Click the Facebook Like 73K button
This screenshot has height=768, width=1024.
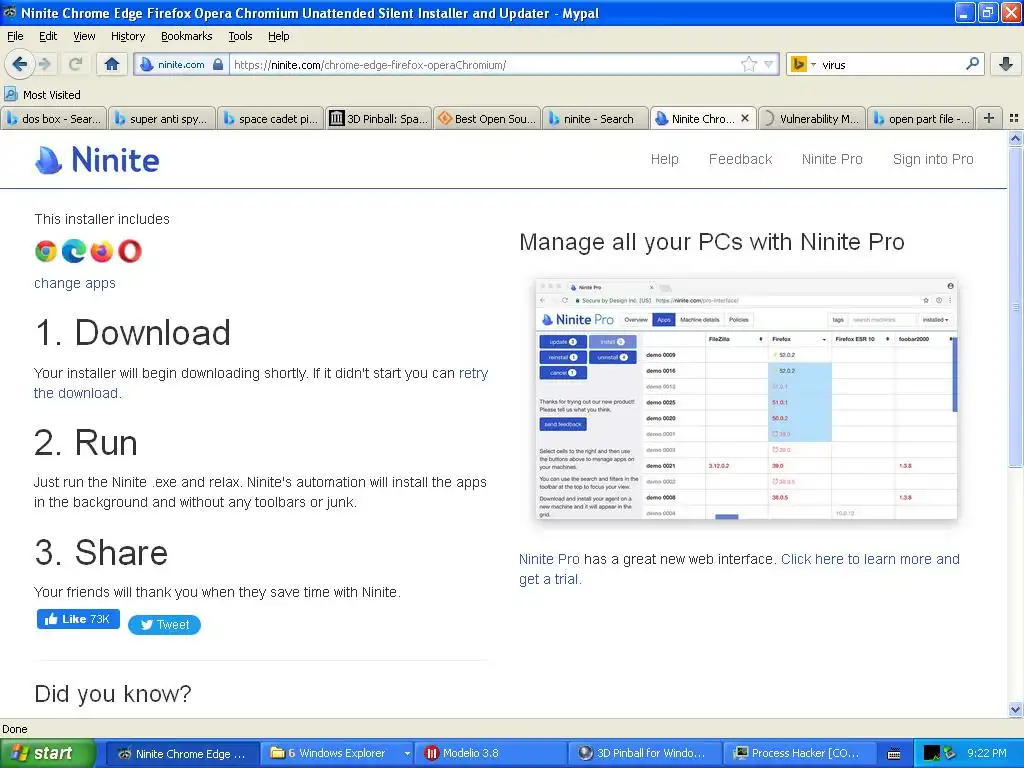coord(78,619)
